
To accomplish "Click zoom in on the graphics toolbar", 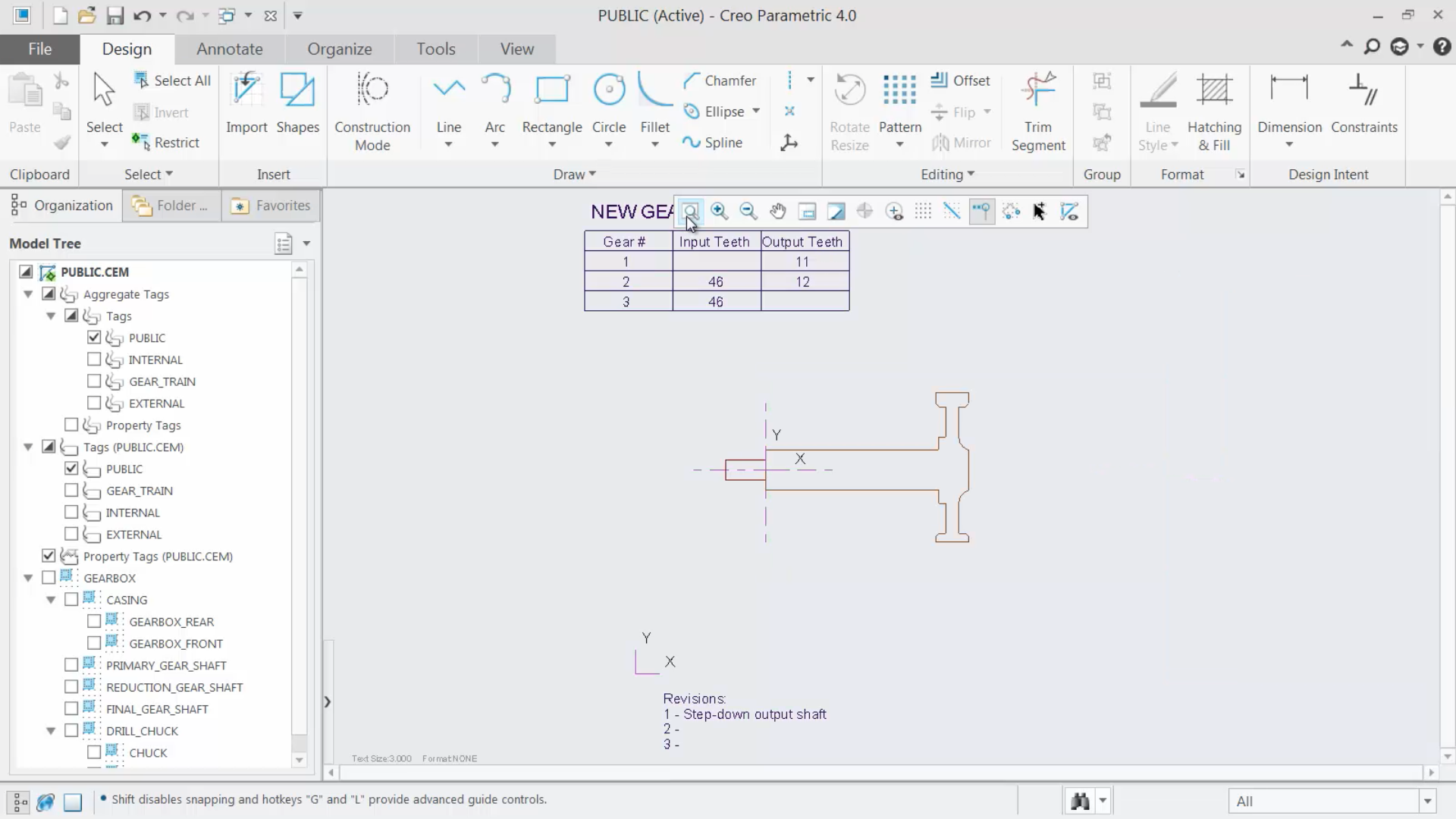I will click(719, 212).
